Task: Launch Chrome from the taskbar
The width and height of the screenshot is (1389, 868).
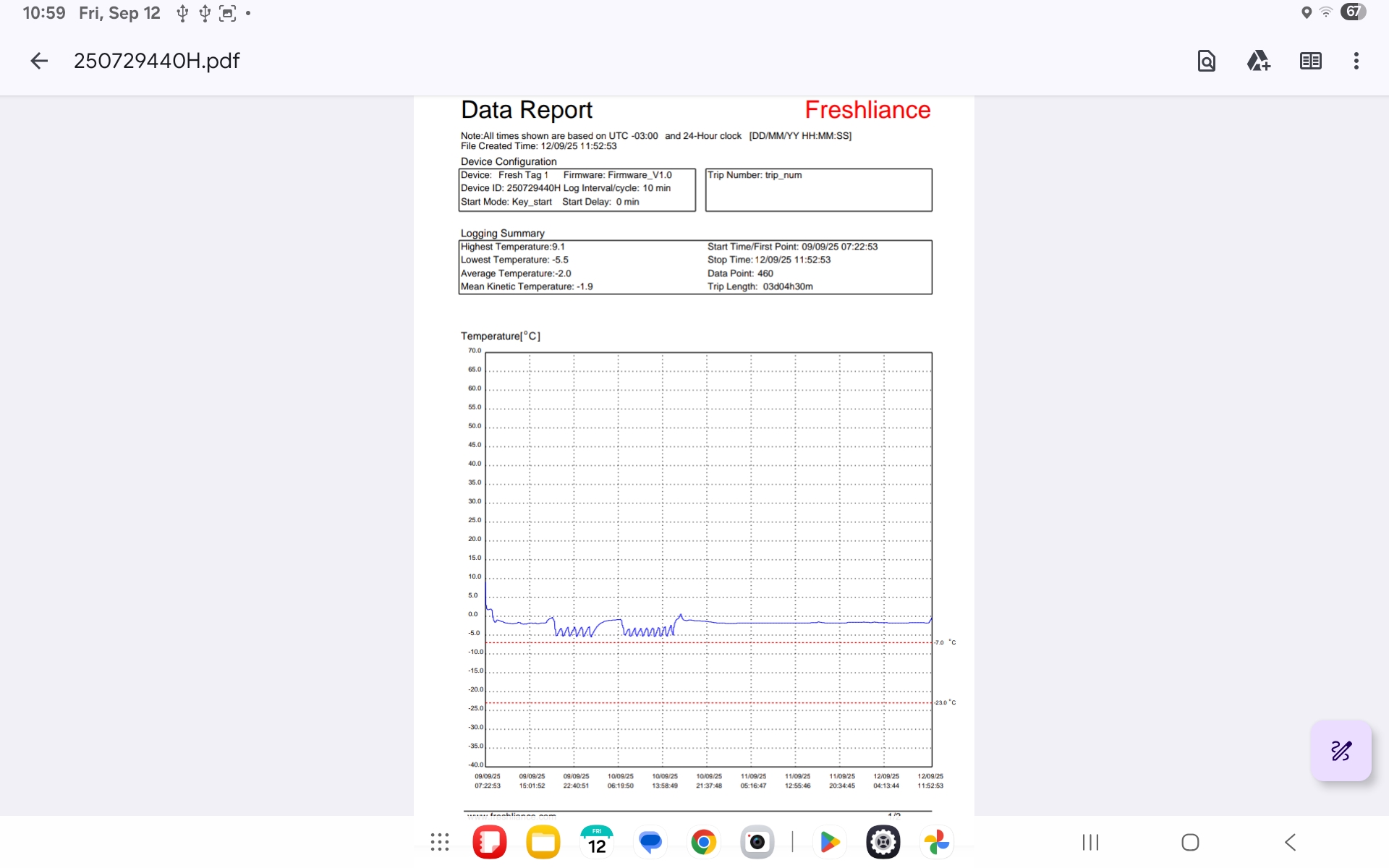Action: coord(703,842)
